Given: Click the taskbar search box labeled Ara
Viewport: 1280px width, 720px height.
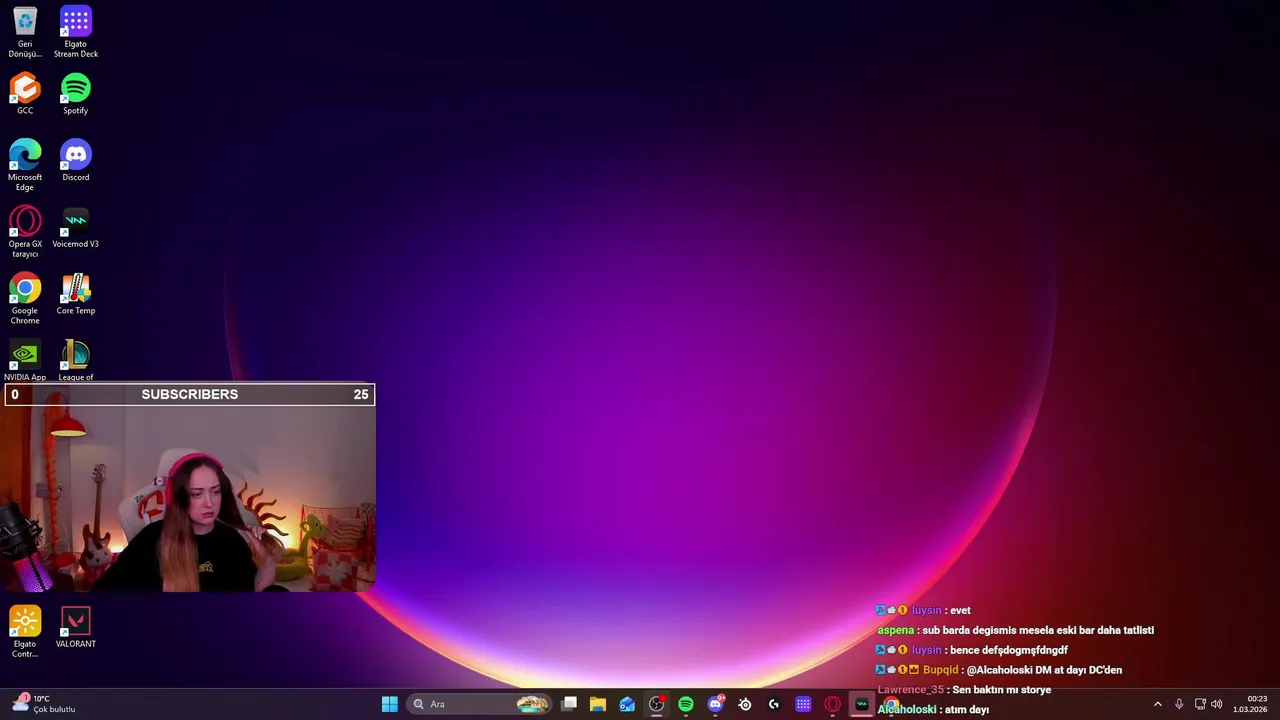Looking at the screenshot, I should click(x=480, y=704).
